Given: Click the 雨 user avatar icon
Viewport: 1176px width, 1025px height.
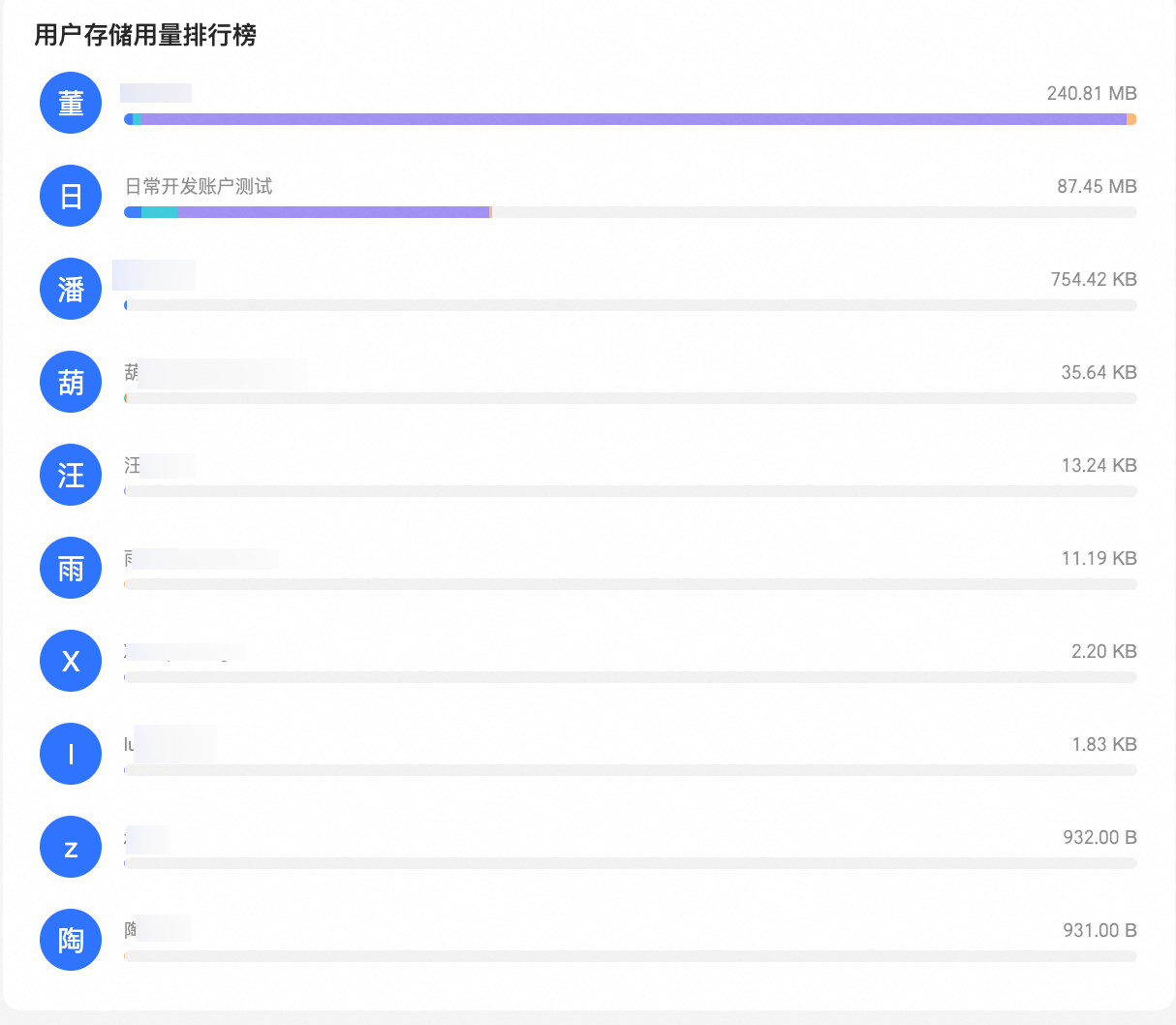Looking at the screenshot, I should tap(71, 568).
